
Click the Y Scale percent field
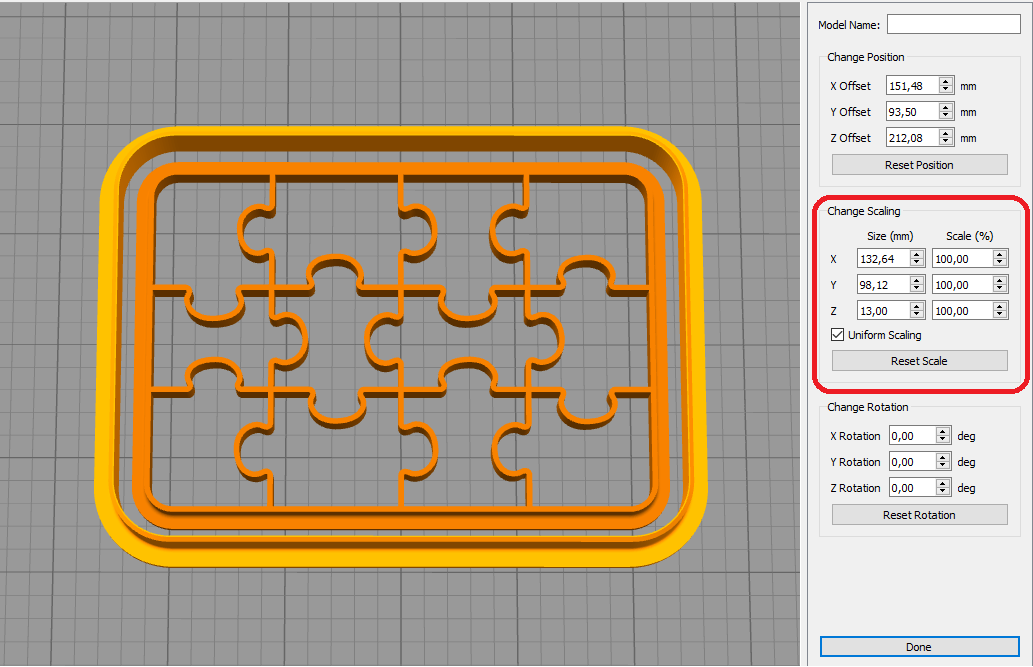point(963,285)
